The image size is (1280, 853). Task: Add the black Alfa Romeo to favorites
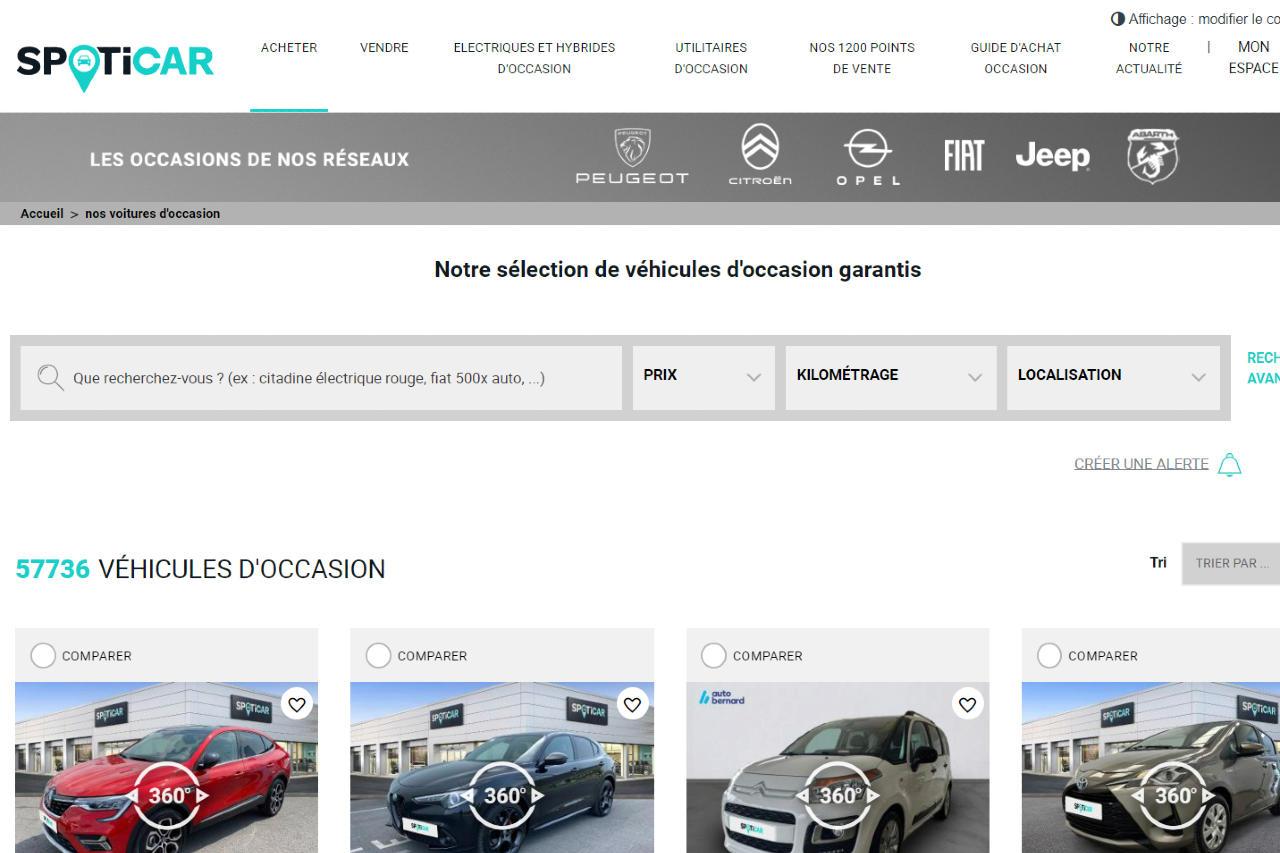[632, 704]
